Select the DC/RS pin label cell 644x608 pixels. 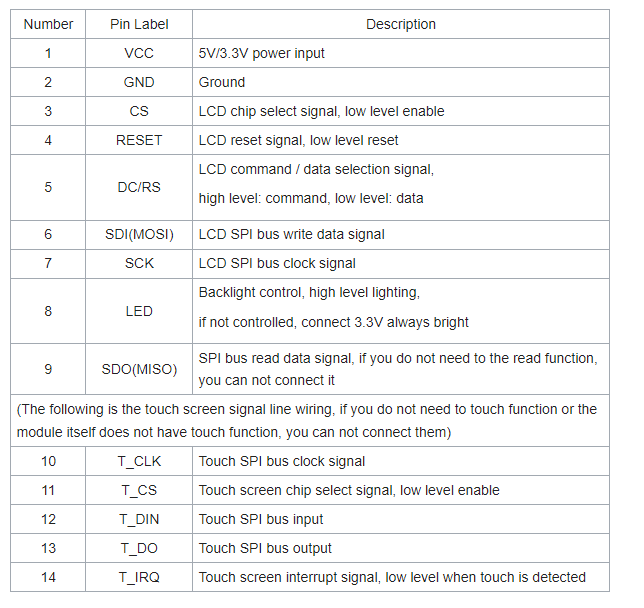click(139, 187)
